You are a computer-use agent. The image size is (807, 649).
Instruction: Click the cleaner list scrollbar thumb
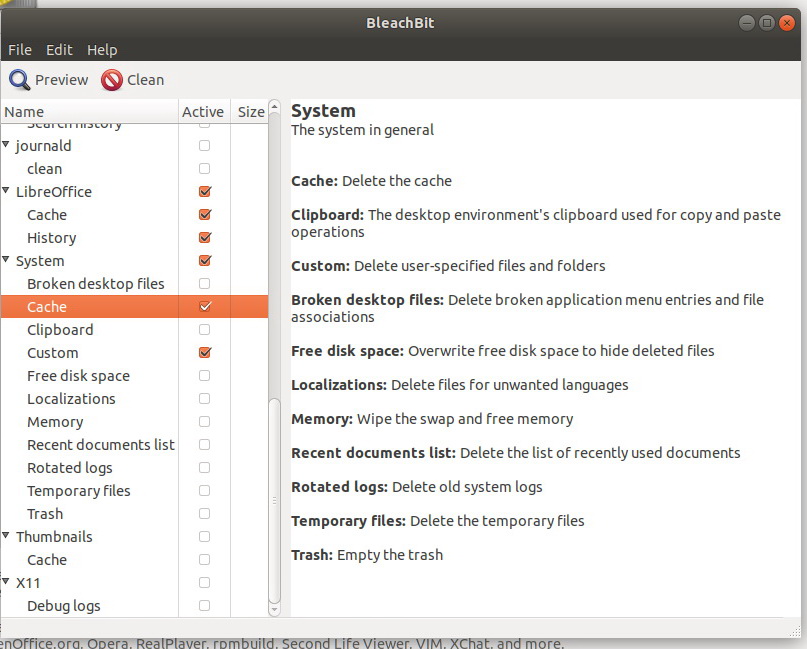274,500
